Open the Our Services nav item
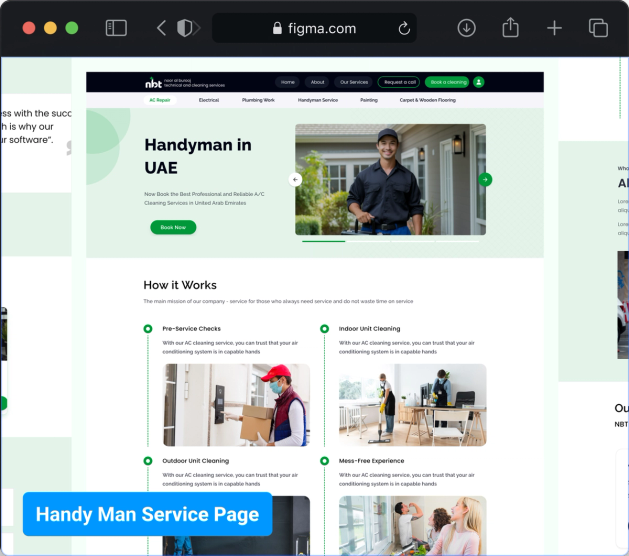The height and width of the screenshot is (556, 629). [x=354, y=82]
